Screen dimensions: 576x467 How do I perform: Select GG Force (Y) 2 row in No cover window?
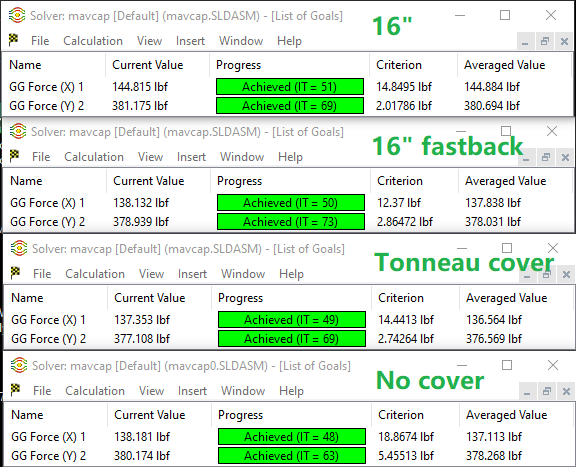[289, 456]
